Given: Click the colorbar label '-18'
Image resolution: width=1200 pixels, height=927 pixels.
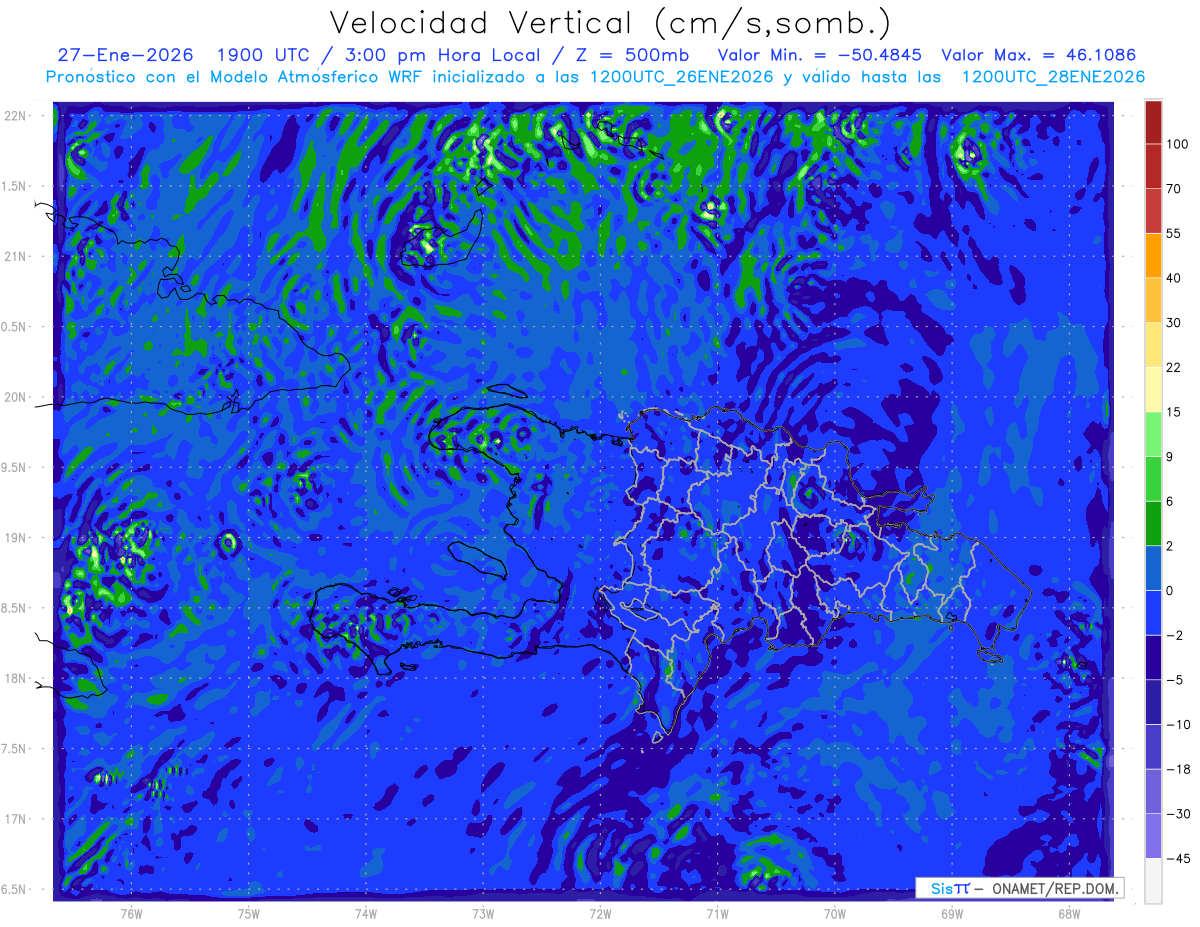Looking at the screenshot, I should click(x=1177, y=769).
